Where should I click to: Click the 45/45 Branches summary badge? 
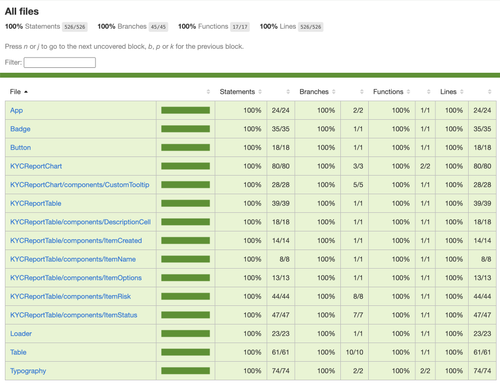pos(158,27)
